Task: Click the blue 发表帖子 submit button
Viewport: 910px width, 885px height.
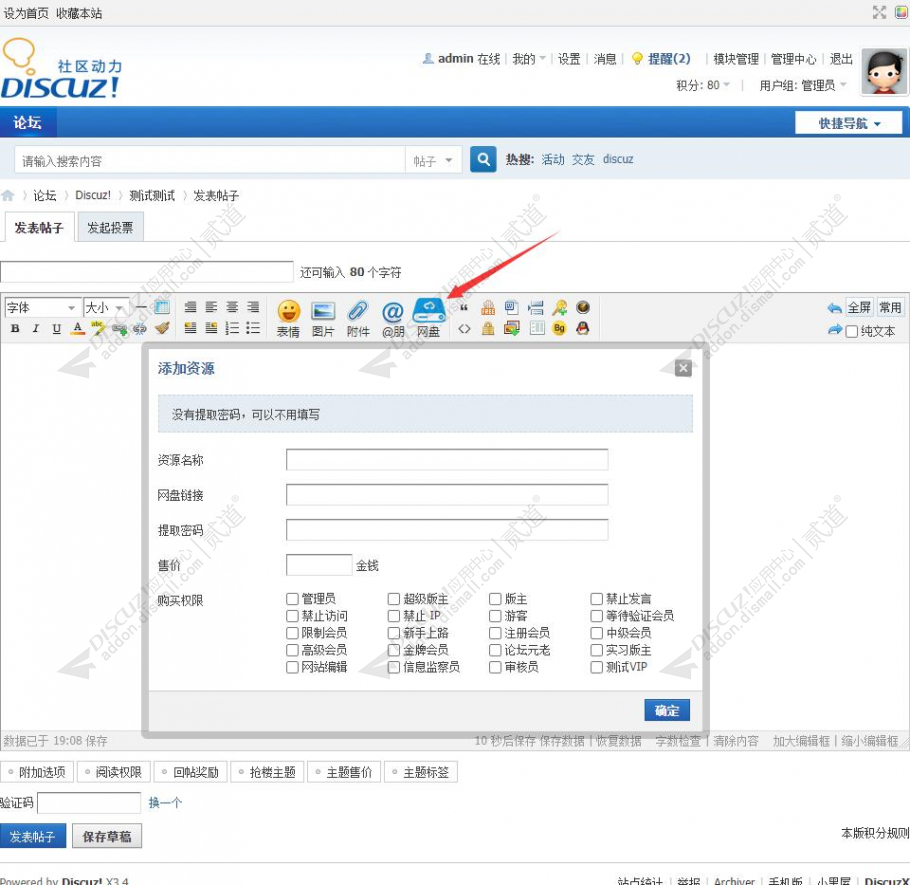Action: (x=32, y=836)
